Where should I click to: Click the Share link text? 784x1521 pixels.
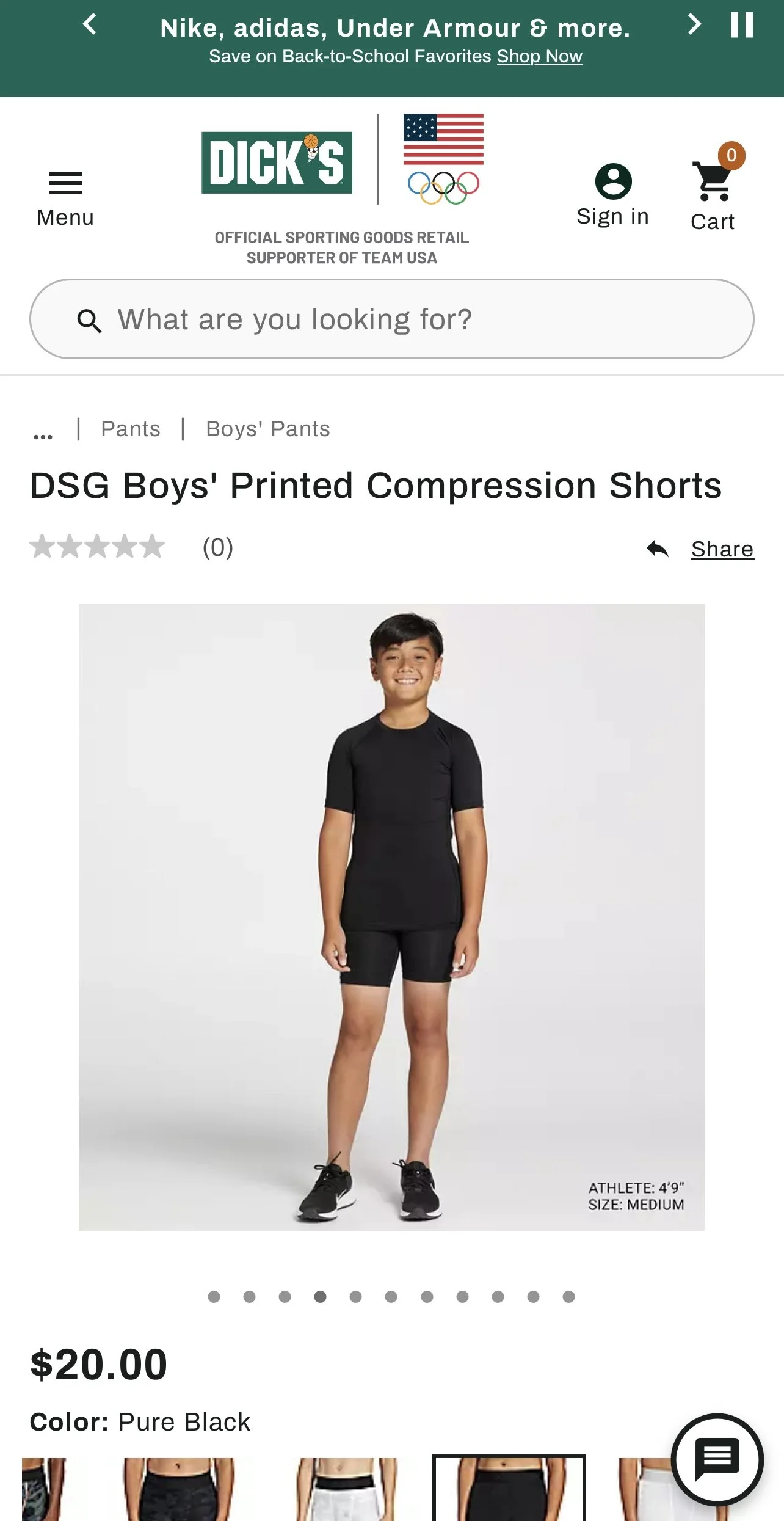[x=722, y=549]
